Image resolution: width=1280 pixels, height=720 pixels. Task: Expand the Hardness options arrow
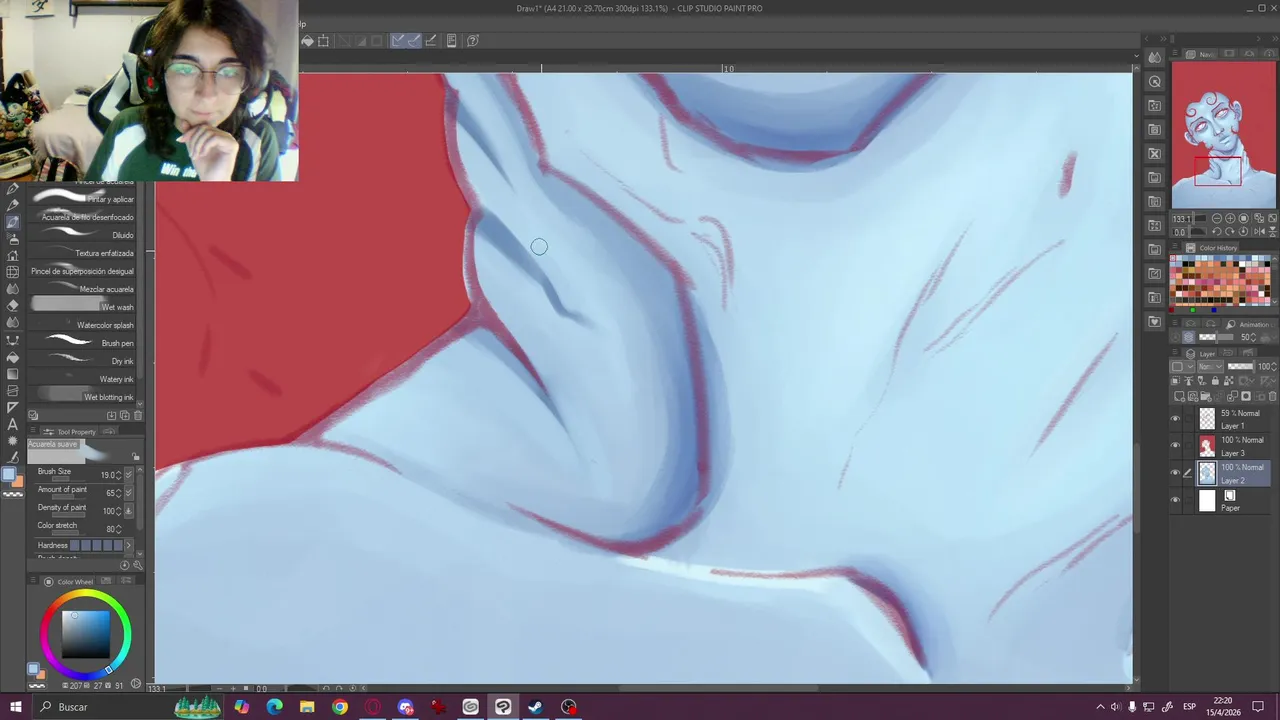point(128,545)
